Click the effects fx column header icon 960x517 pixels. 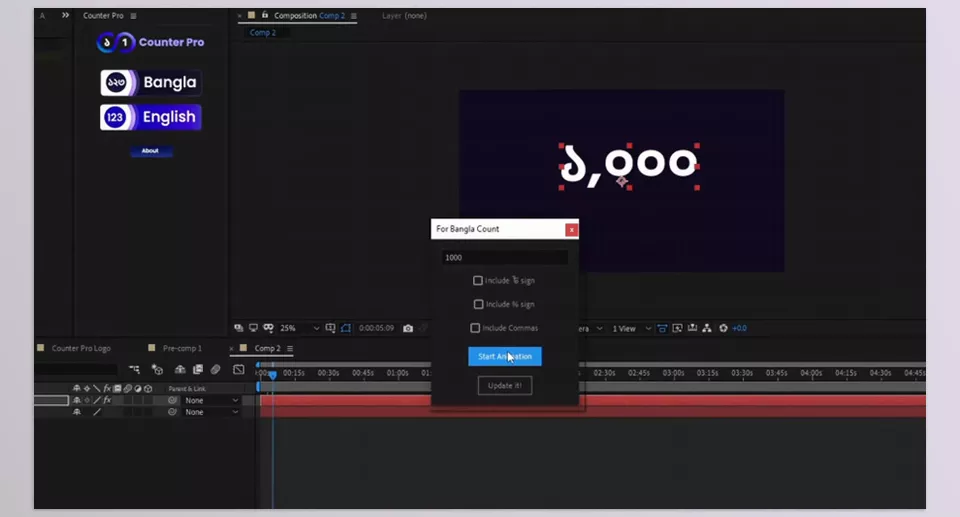[x=107, y=388]
